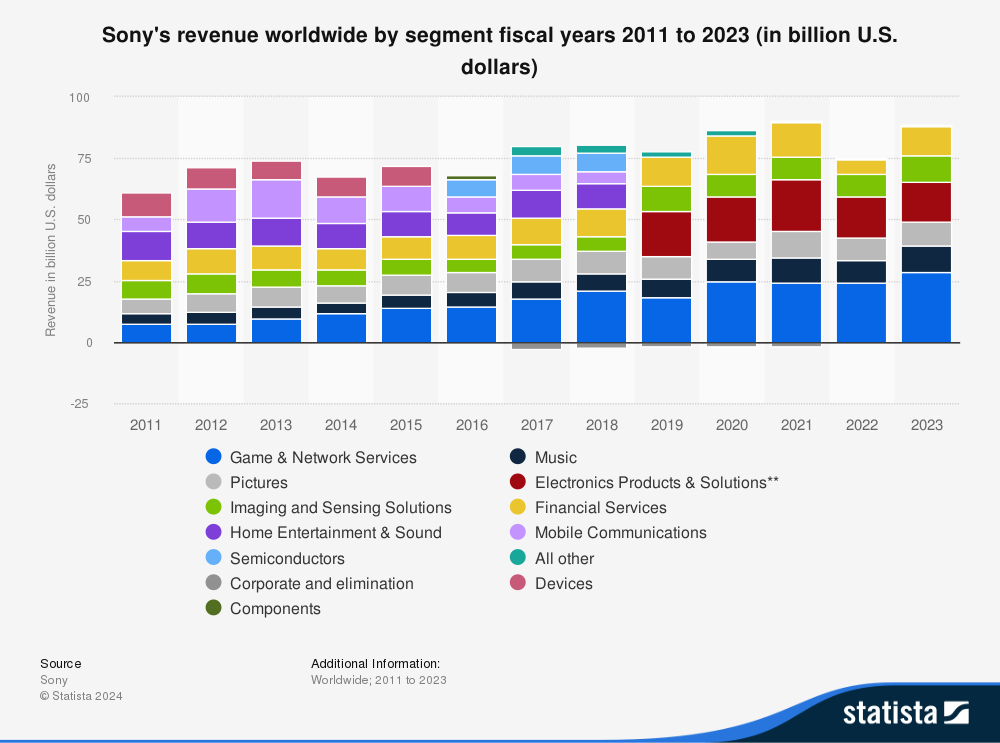Click the Imaging and Sensing Solutions dot

[x=212, y=507]
